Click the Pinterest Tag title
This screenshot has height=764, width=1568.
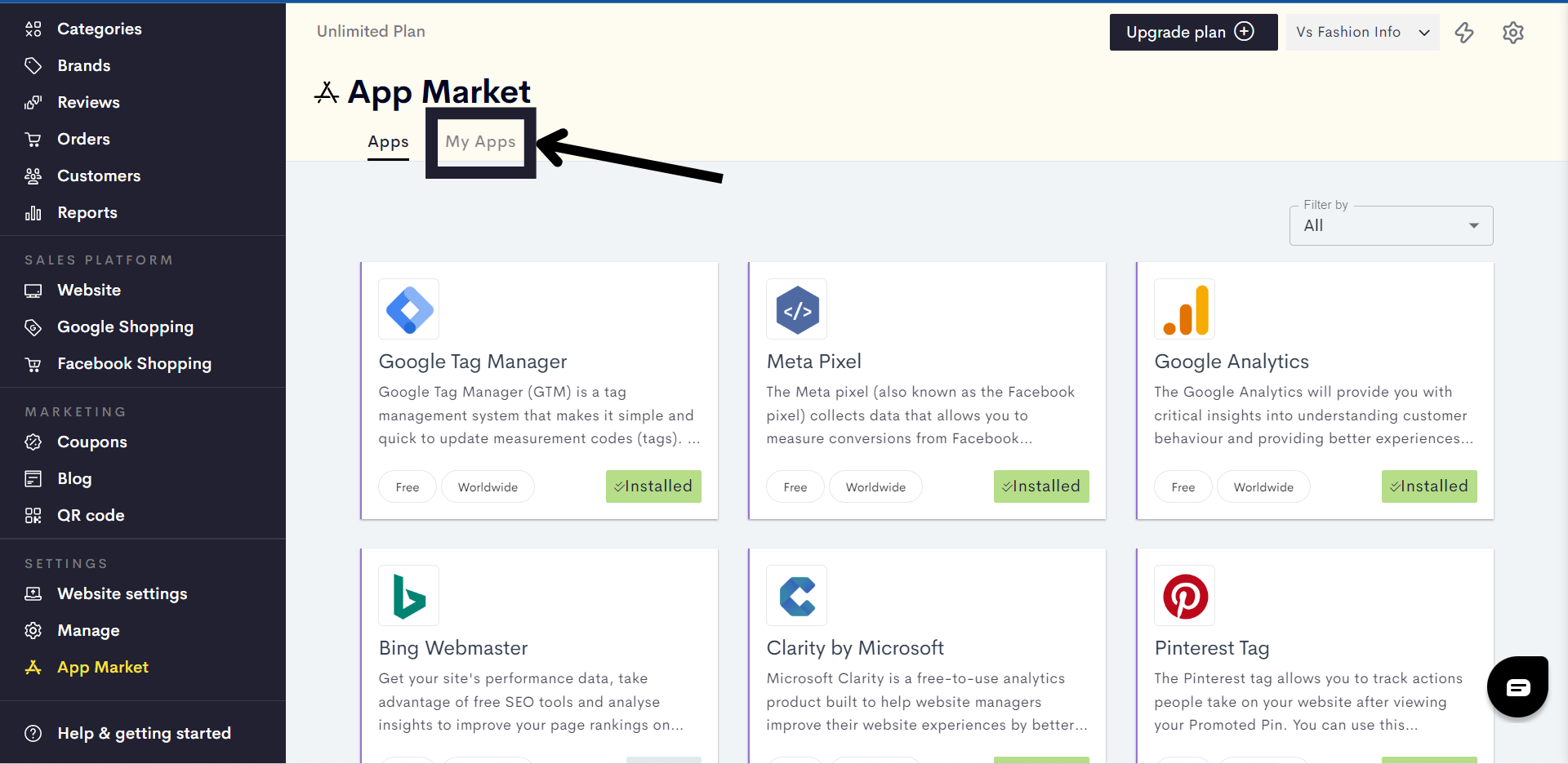pos(1212,648)
